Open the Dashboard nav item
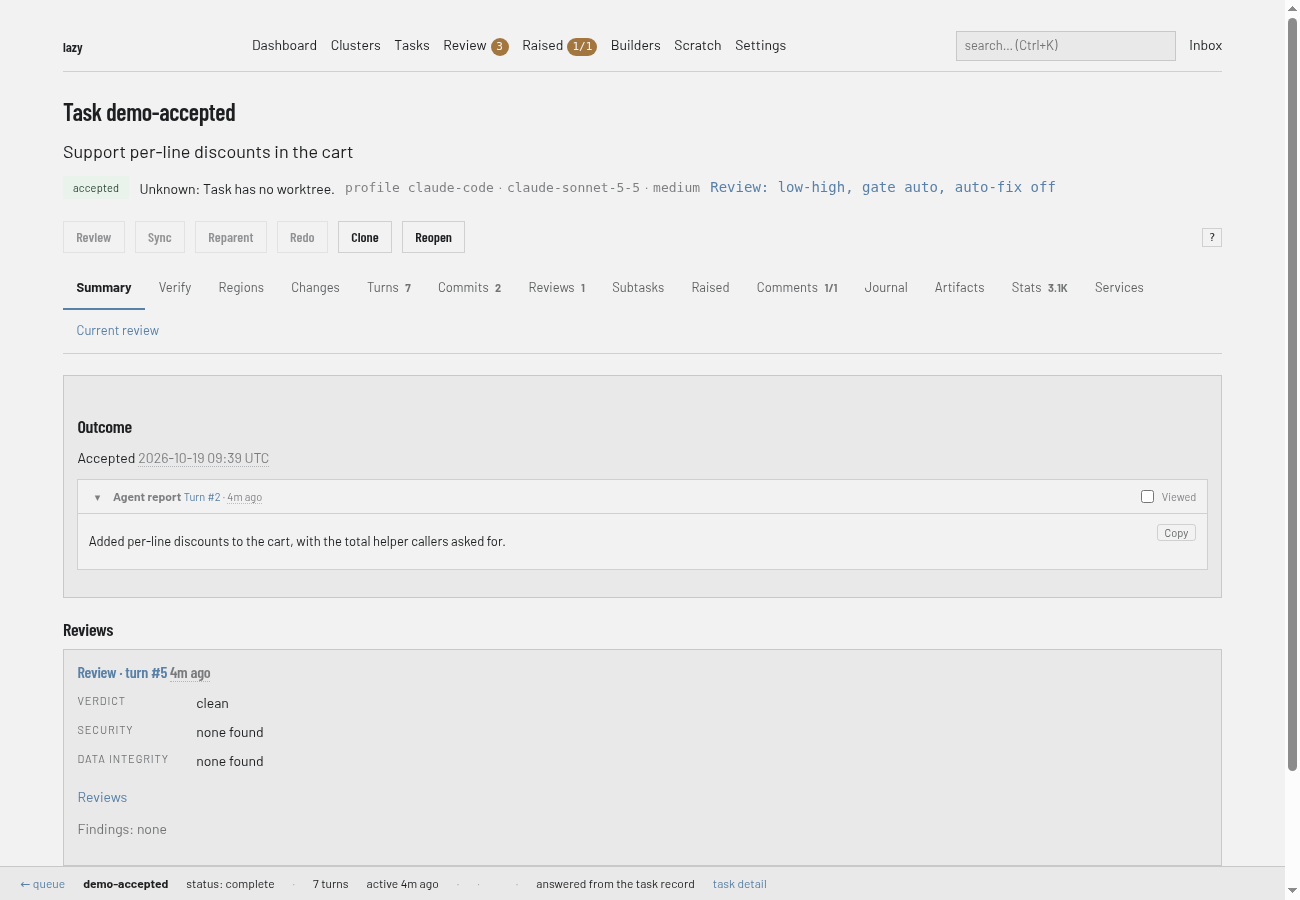Screen dimensions: 1300x900 [x=284, y=45]
